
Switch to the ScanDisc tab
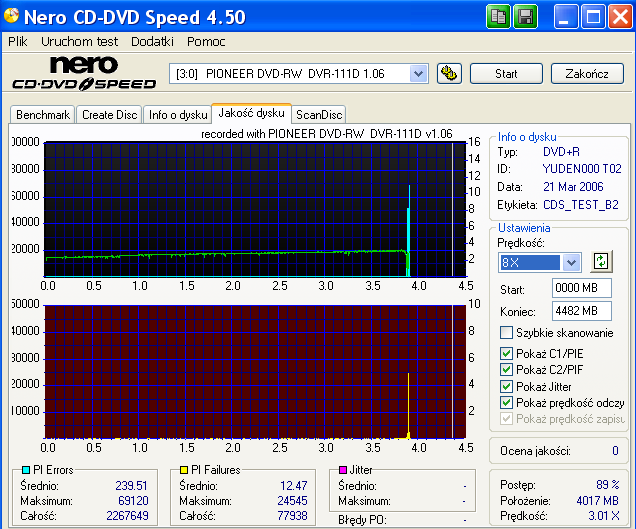pyautogui.click(x=319, y=115)
